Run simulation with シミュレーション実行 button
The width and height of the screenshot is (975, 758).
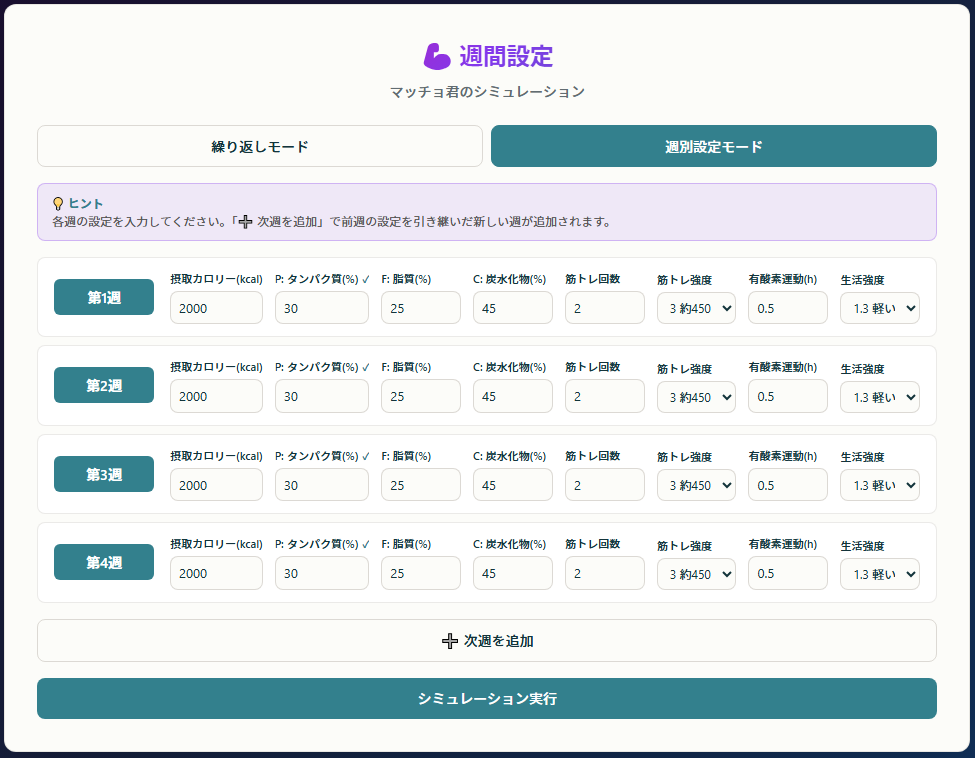[x=487, y=698]
